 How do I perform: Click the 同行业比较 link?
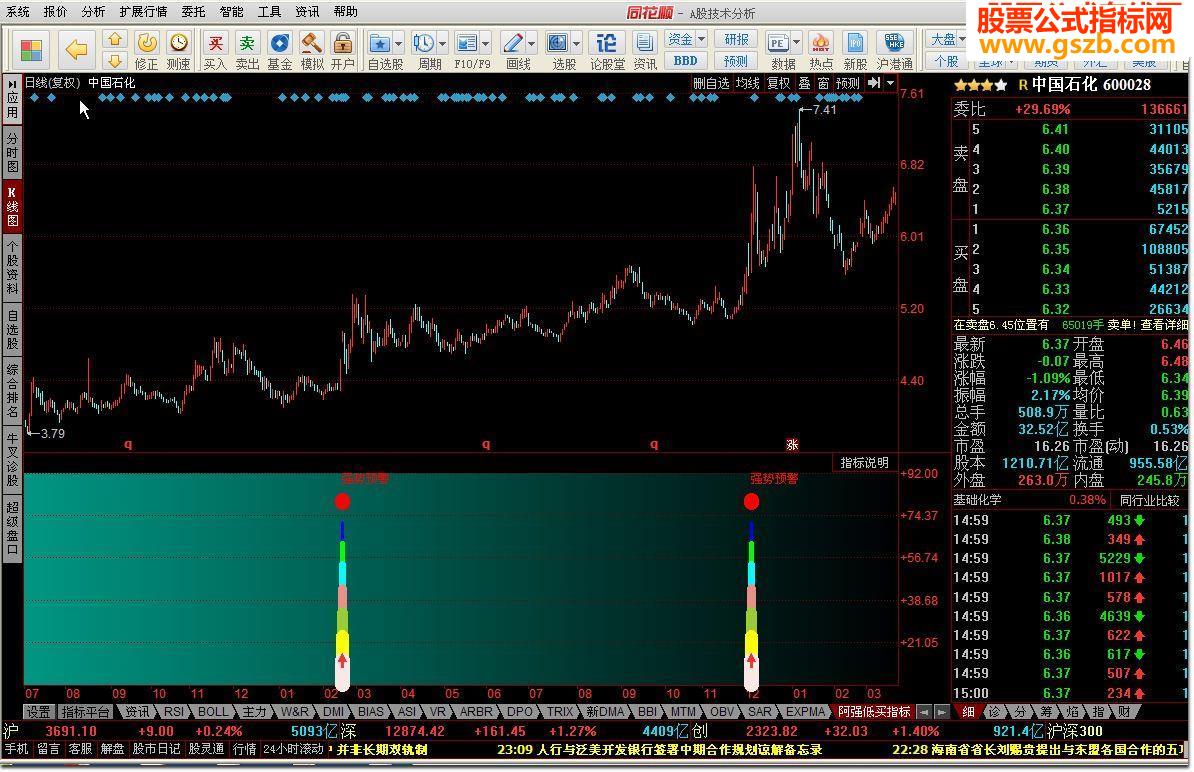(x=1149, y=500)
